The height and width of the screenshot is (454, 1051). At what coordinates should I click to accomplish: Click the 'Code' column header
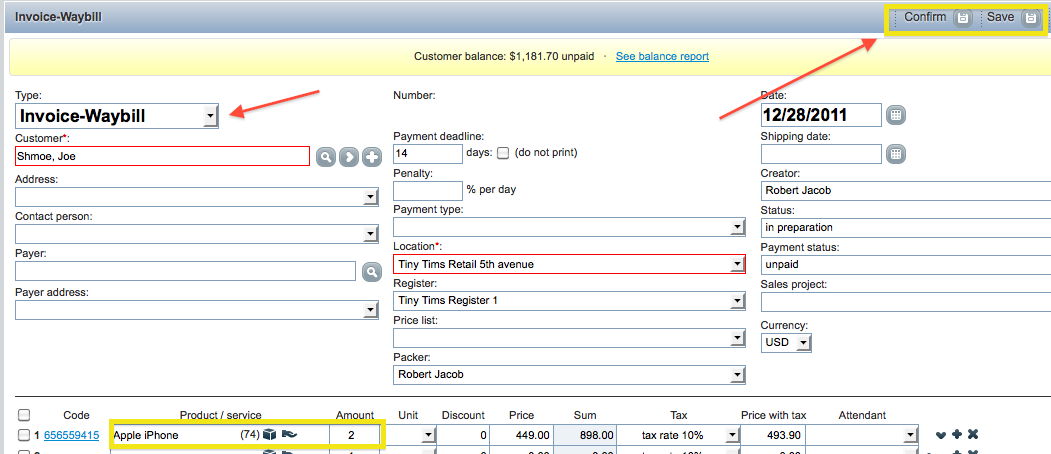(x=76, y=415)
